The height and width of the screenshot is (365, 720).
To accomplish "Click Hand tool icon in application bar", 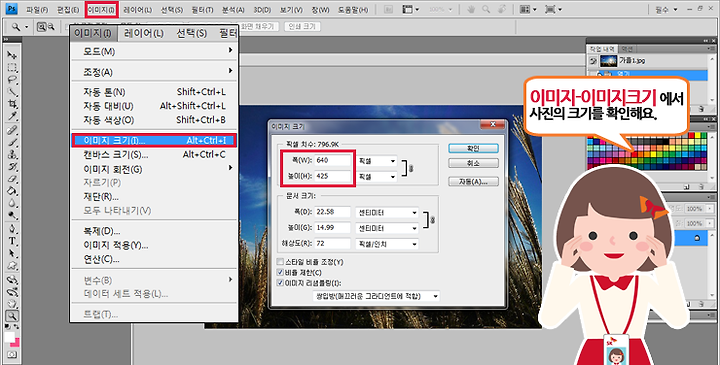I will 471,9.
